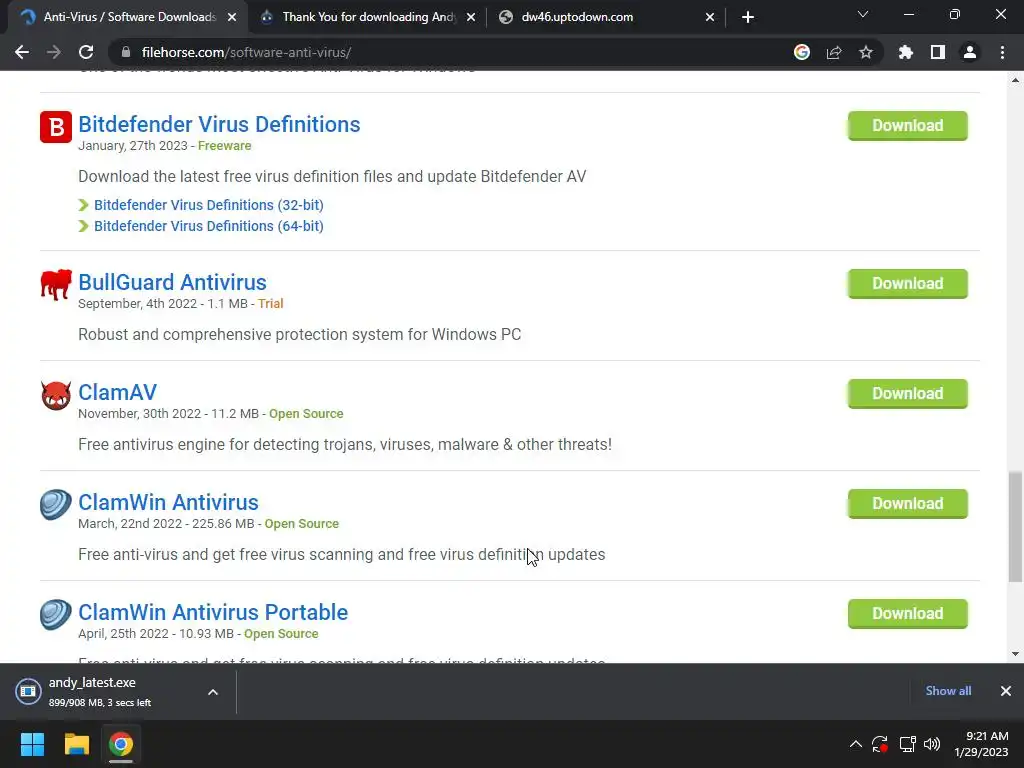Close the downloads bar
Viewport: 1024px width, 768px height.
click(1006, 691)
